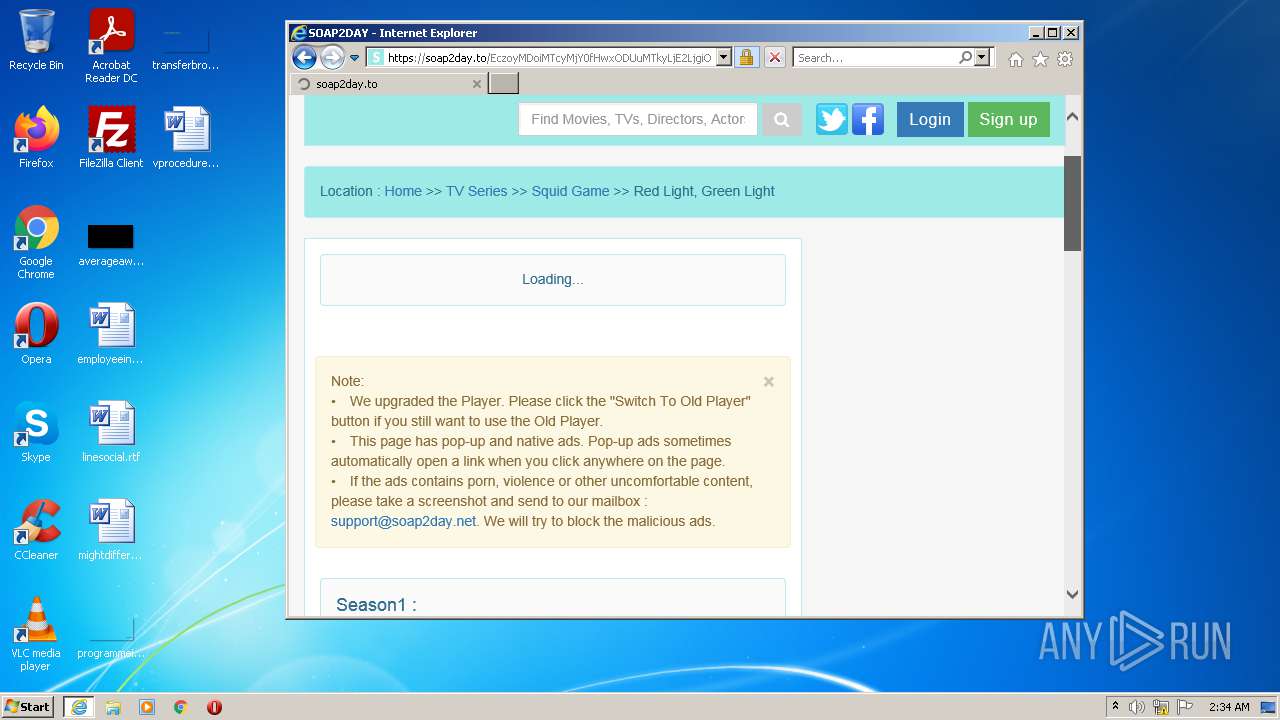Open the Facebook icon link

click(868, 119)
